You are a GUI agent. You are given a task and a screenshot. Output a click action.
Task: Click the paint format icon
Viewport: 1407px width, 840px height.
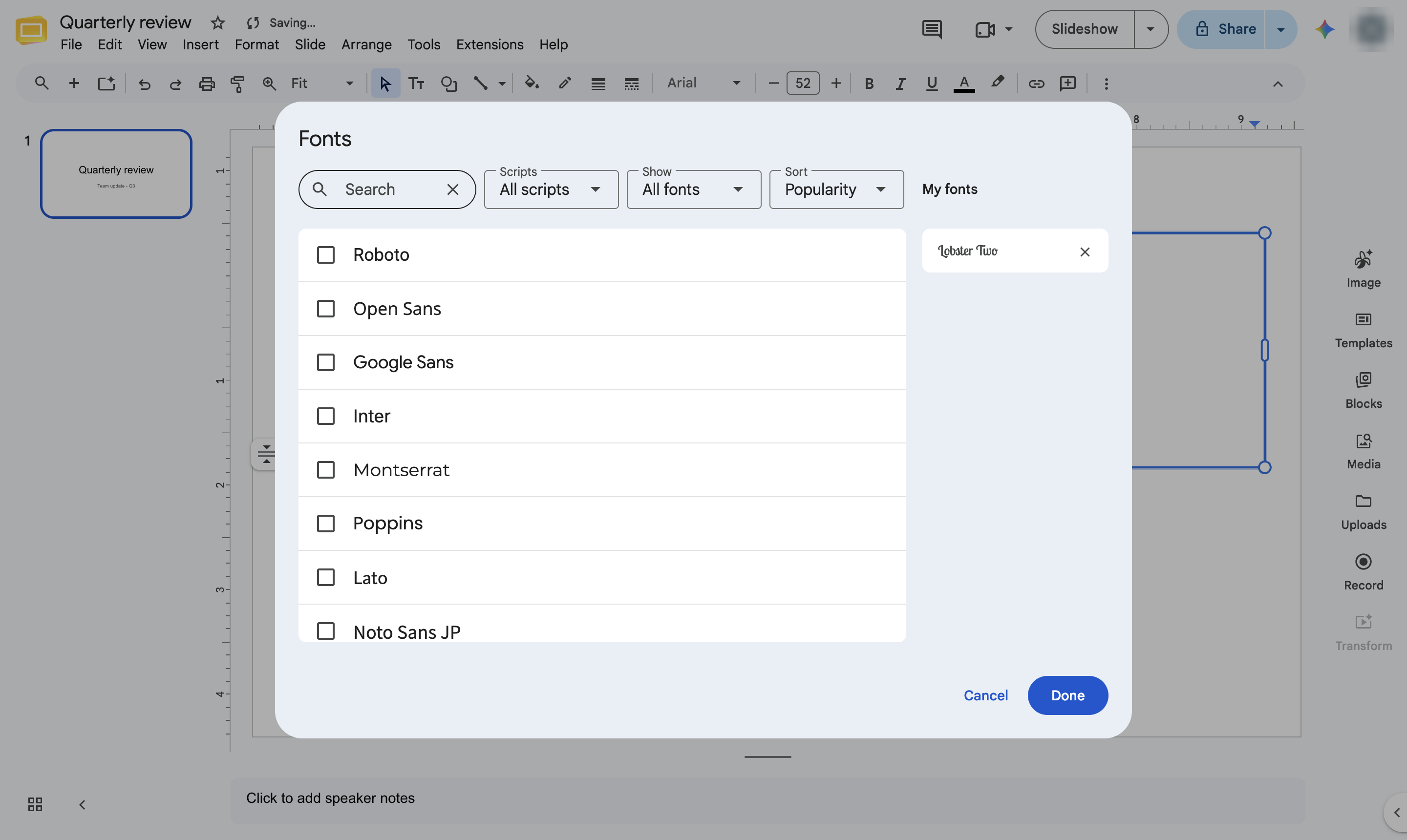(x=238, y=83)
